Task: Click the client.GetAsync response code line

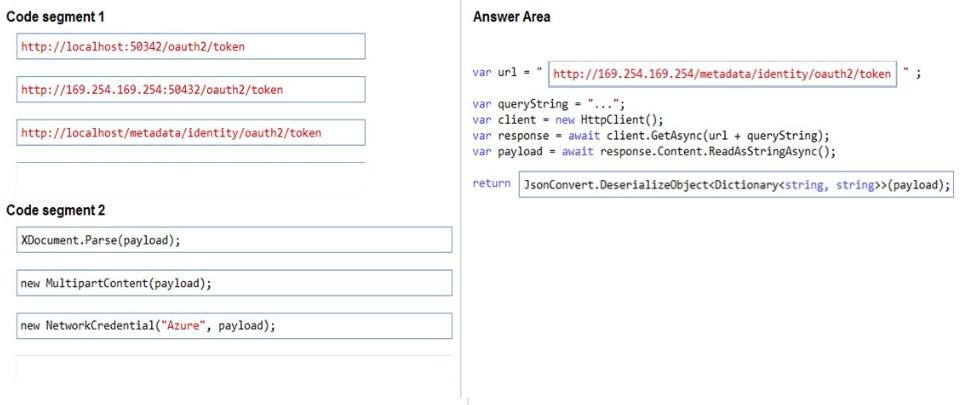Action: (x=651, y=135)
